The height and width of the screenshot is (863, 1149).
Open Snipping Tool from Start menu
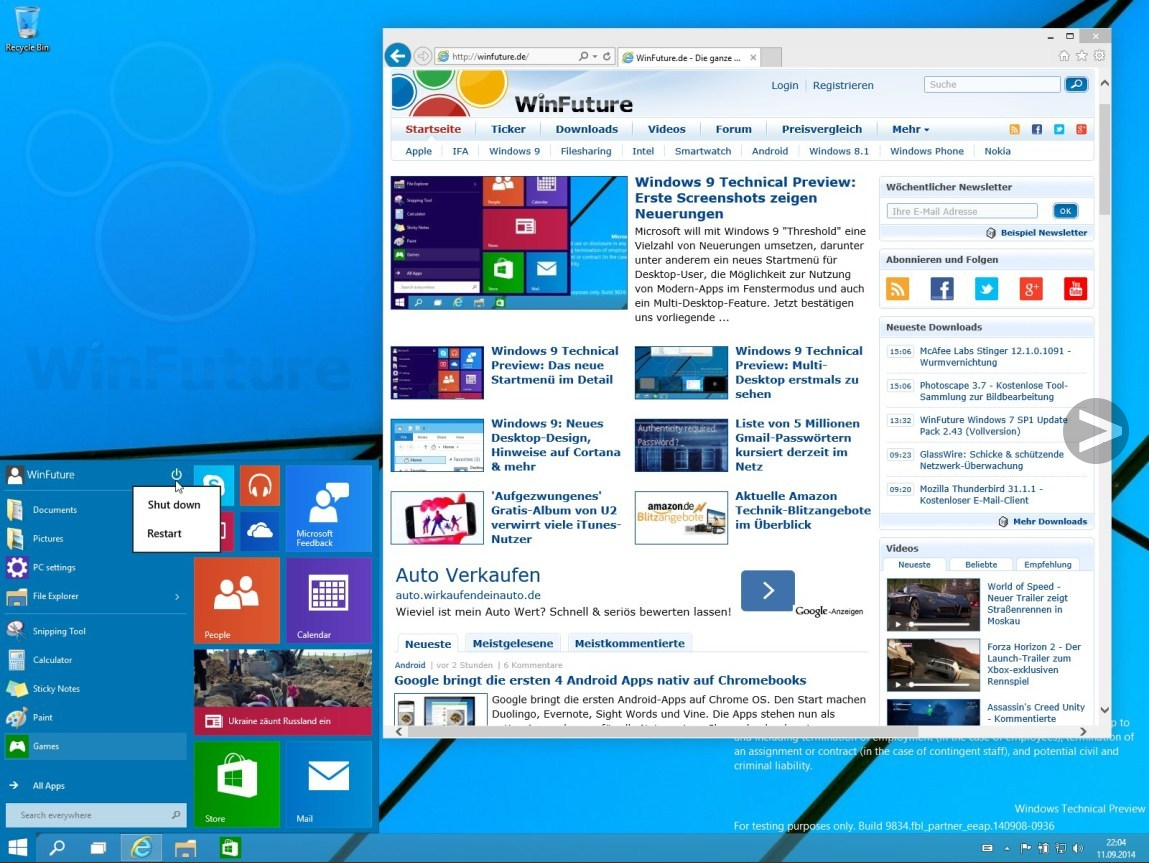[x=58, y=631]
